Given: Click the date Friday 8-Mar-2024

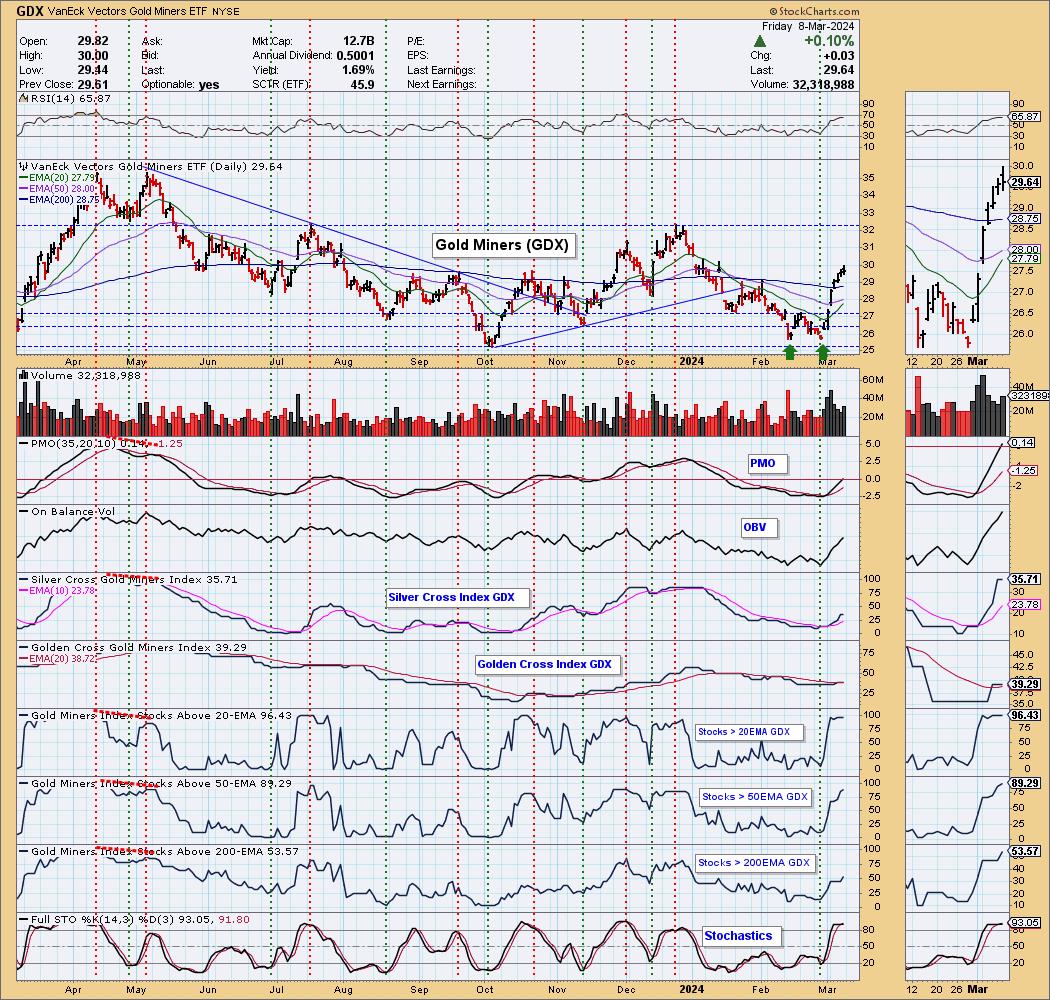Looking at the screenshot, I should (808, 26).
